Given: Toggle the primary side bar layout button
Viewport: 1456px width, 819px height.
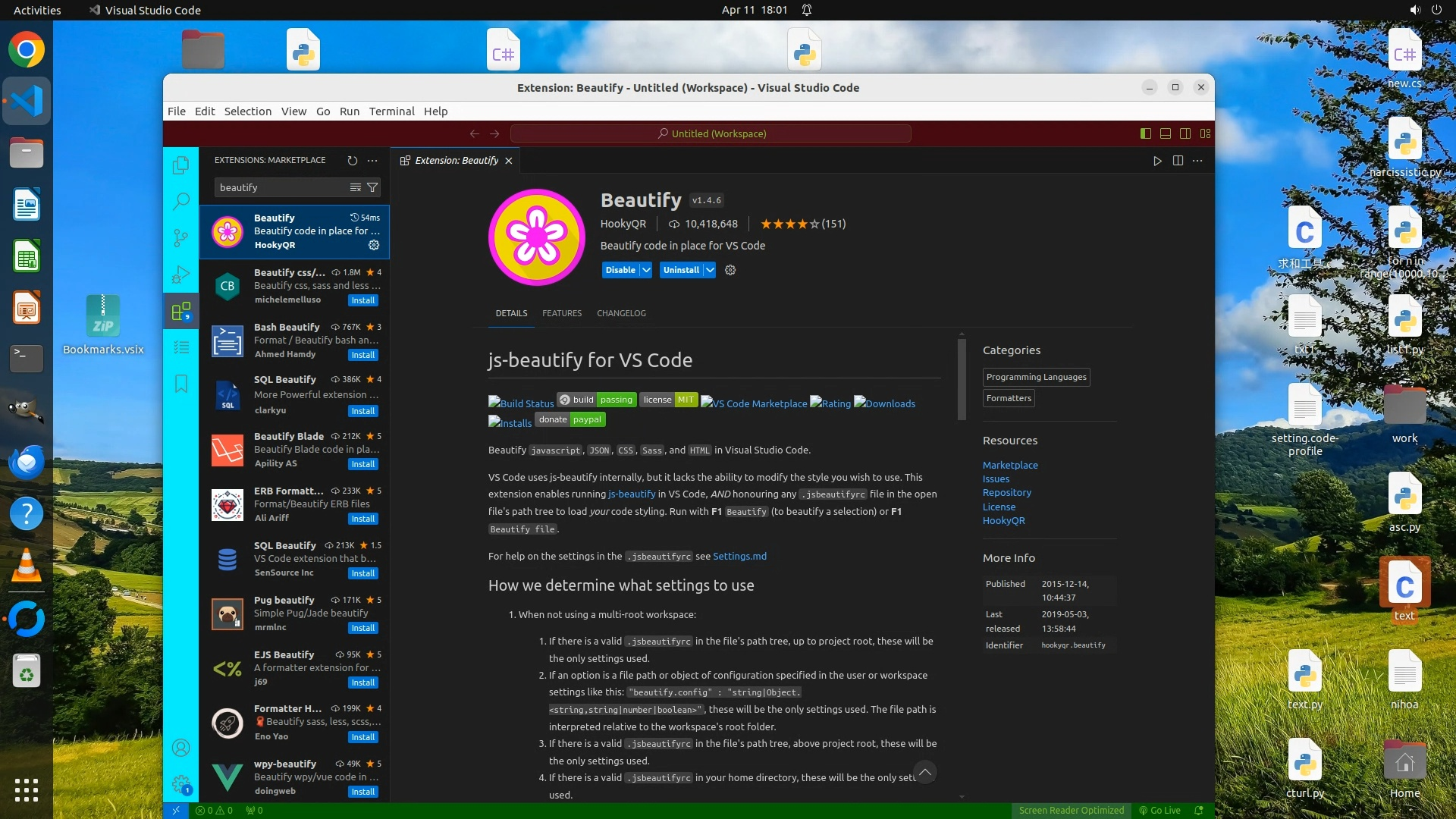Looking at the screenshot, I should [x=1146, y=133].
